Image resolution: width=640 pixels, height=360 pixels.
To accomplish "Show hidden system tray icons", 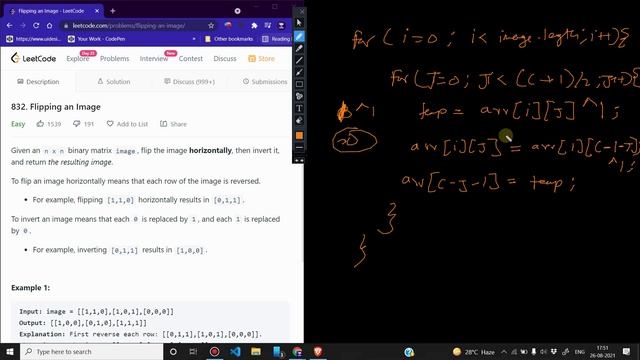I will pos(504,351).
